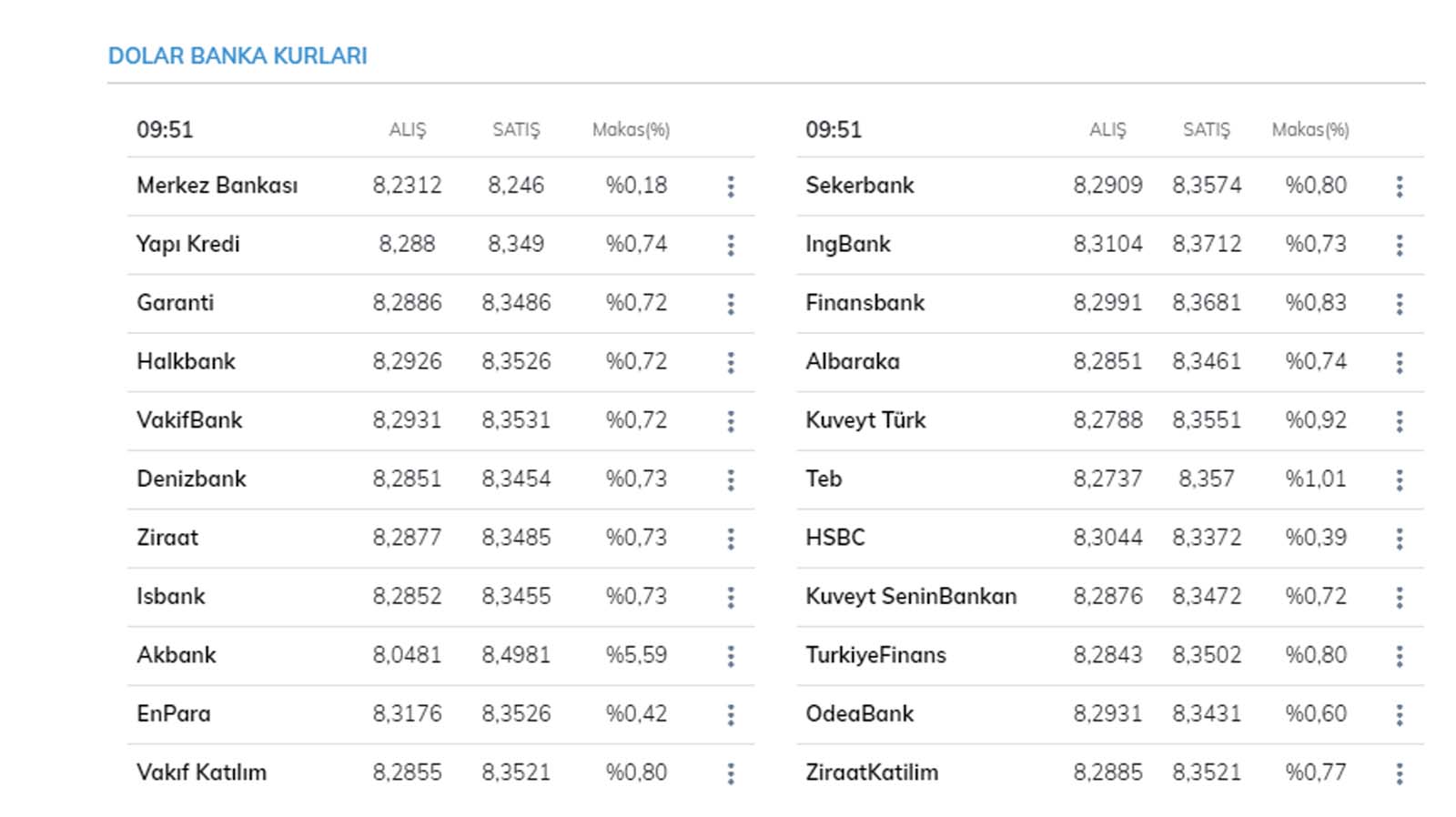Click the DOLAR BANKA KURLARI heading
This screenshot has width=1456, height=817.
pyautogui.click(x=238, y=55)
